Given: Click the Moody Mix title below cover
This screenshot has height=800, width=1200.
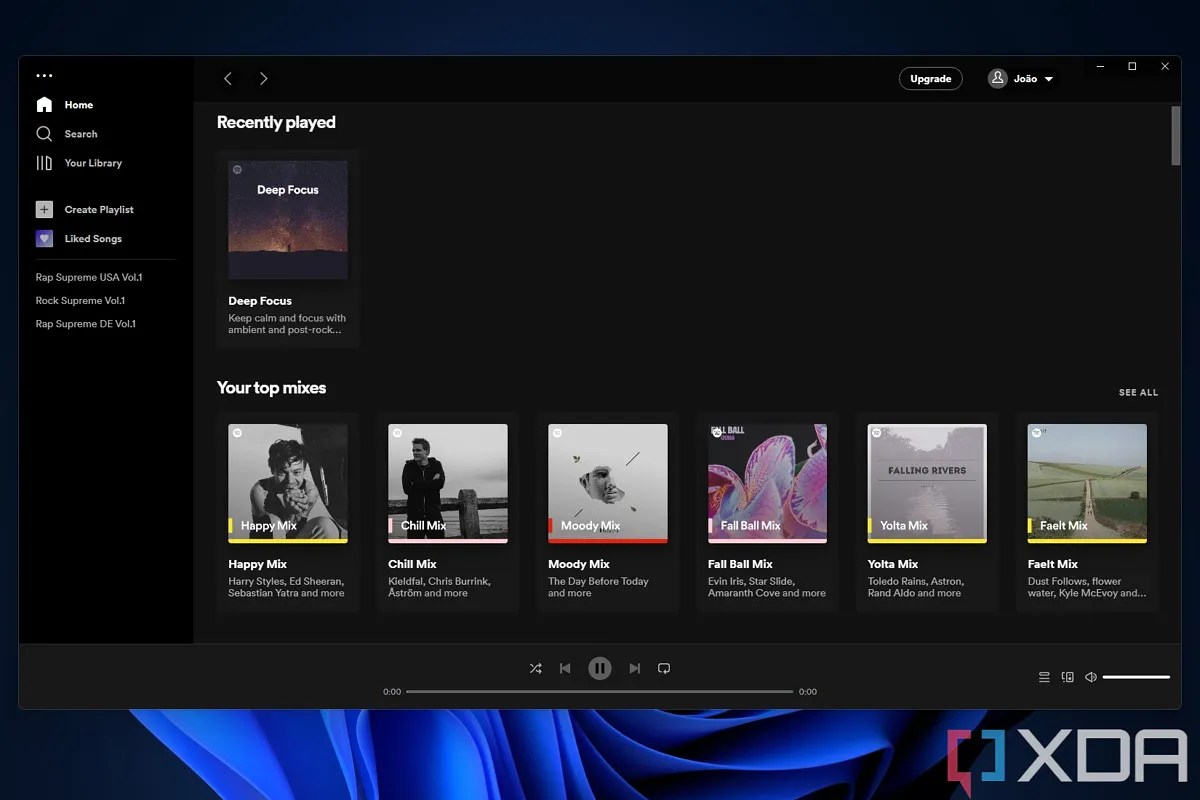Looking at the screenshot, I should 579,564.
